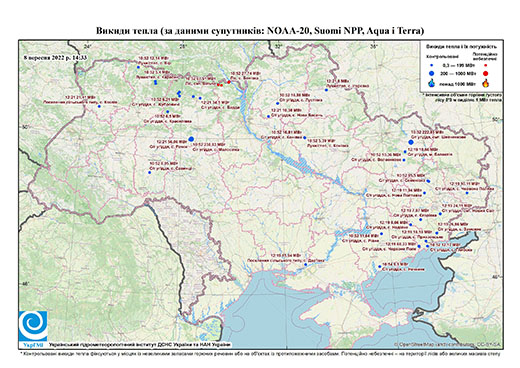Click the red marker beside the 27.74 МВт label
The image size is (520, 368).
click(x=229, y=82)
